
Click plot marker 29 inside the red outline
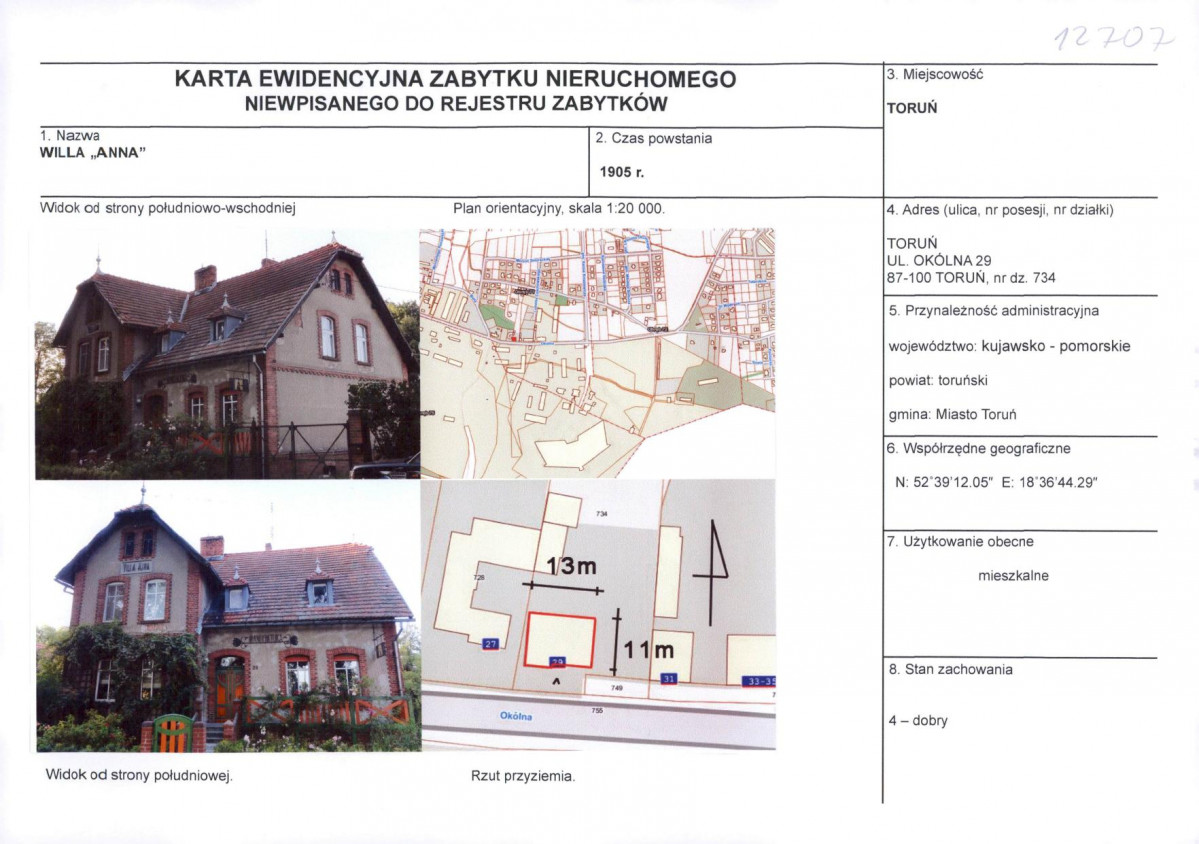pos(557,663)
